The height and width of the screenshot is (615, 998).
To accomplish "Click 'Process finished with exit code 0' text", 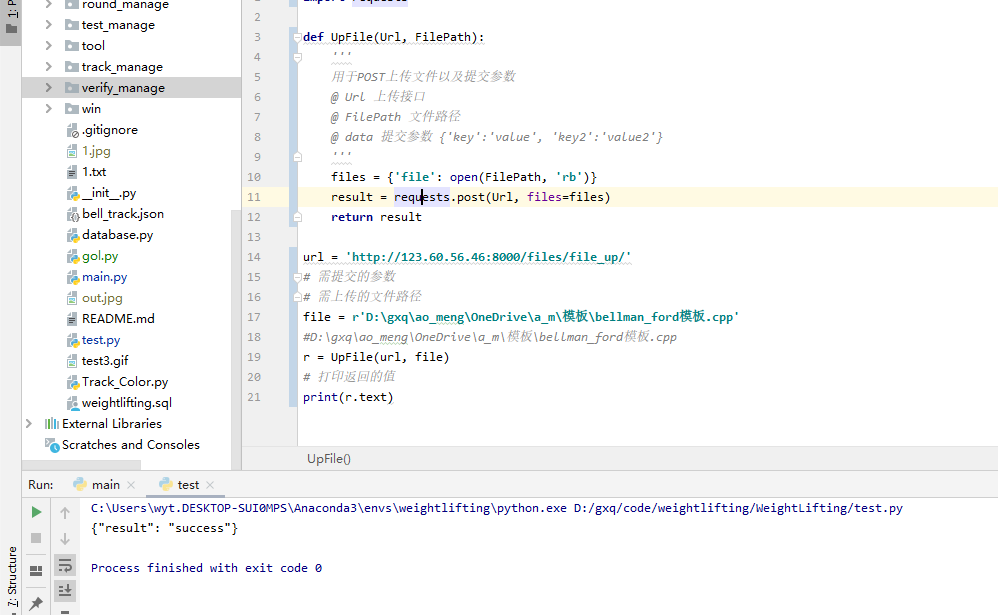I will [206, 568].
